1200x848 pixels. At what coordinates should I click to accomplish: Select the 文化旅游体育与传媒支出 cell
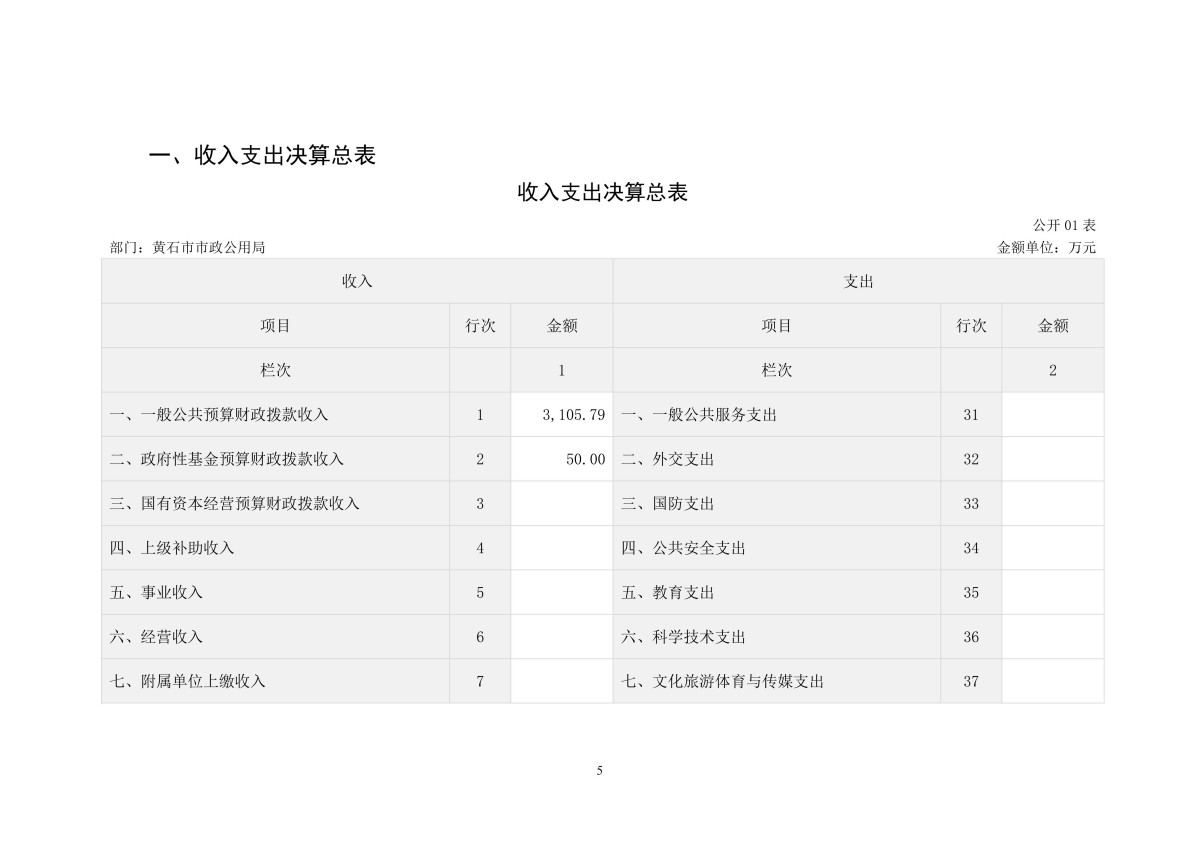(x=722, y=682)
